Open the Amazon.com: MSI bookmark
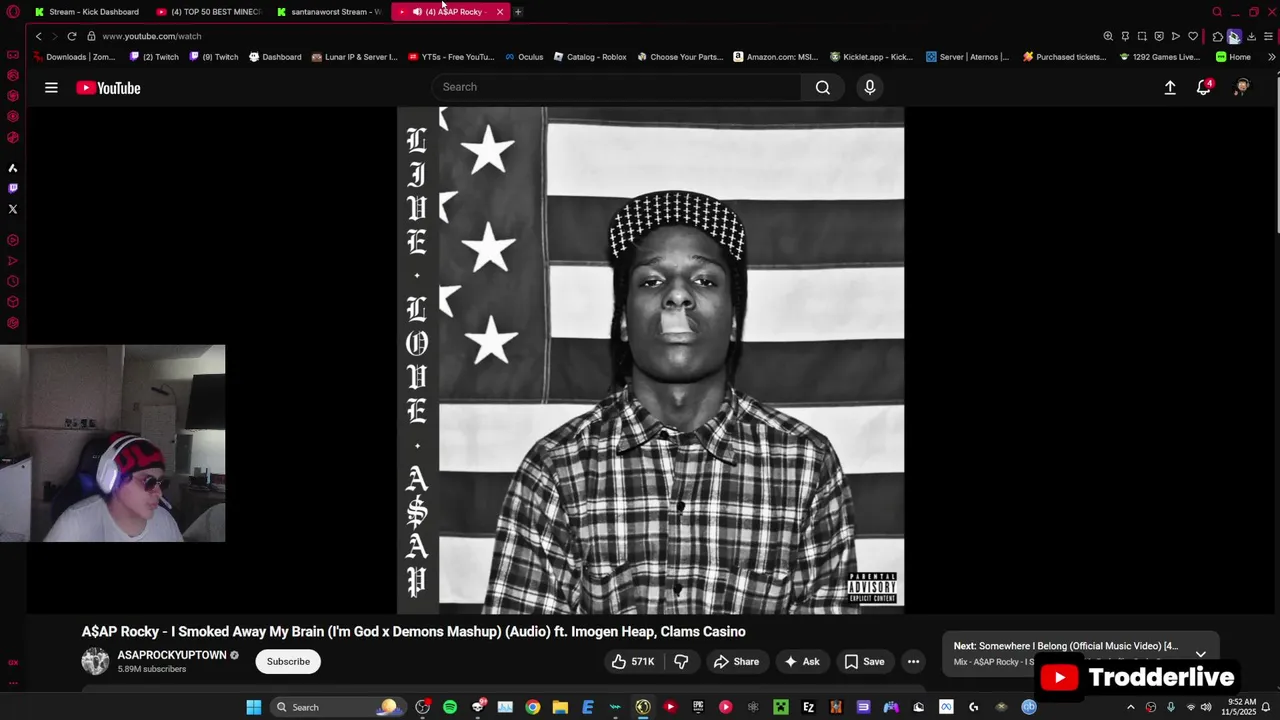1280x720 pixels. (x=775, y=57)
